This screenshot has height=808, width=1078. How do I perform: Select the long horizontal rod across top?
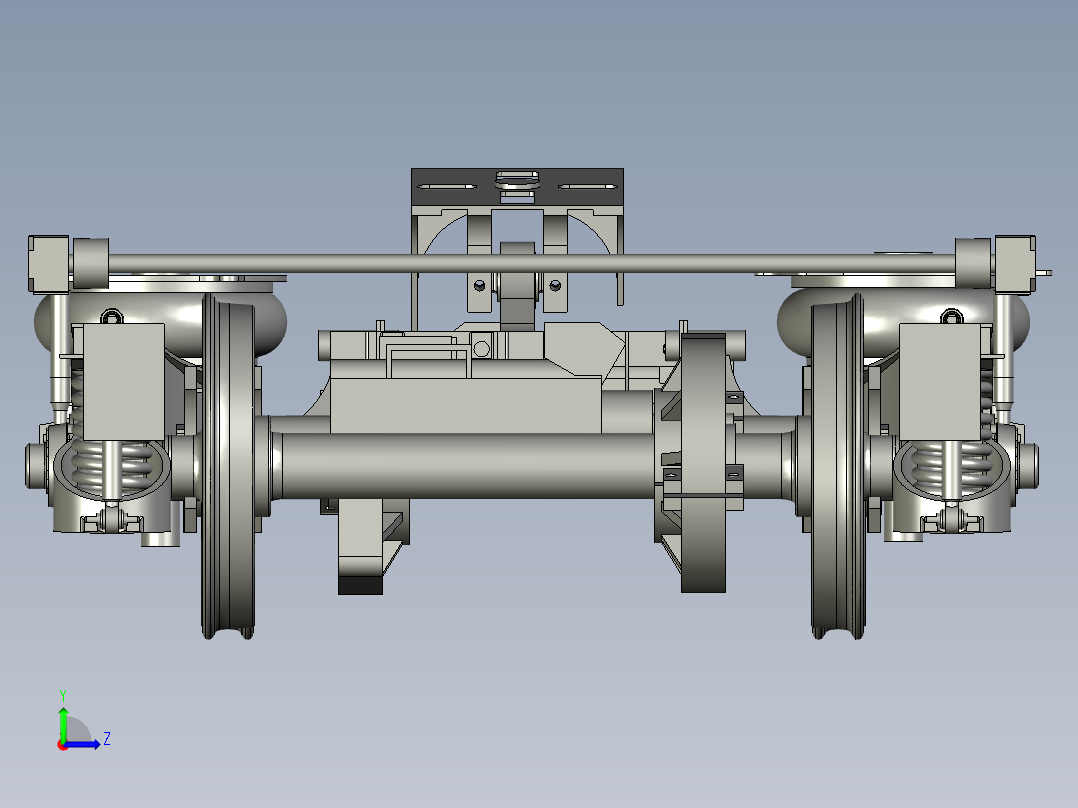(x=531, y=263)
